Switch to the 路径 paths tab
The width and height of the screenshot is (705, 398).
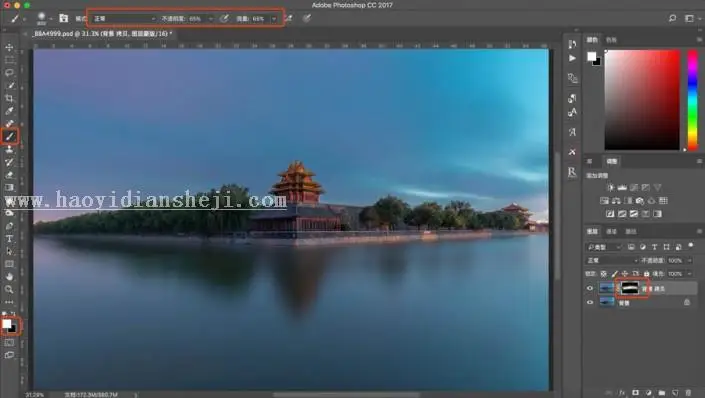(631, 232)
